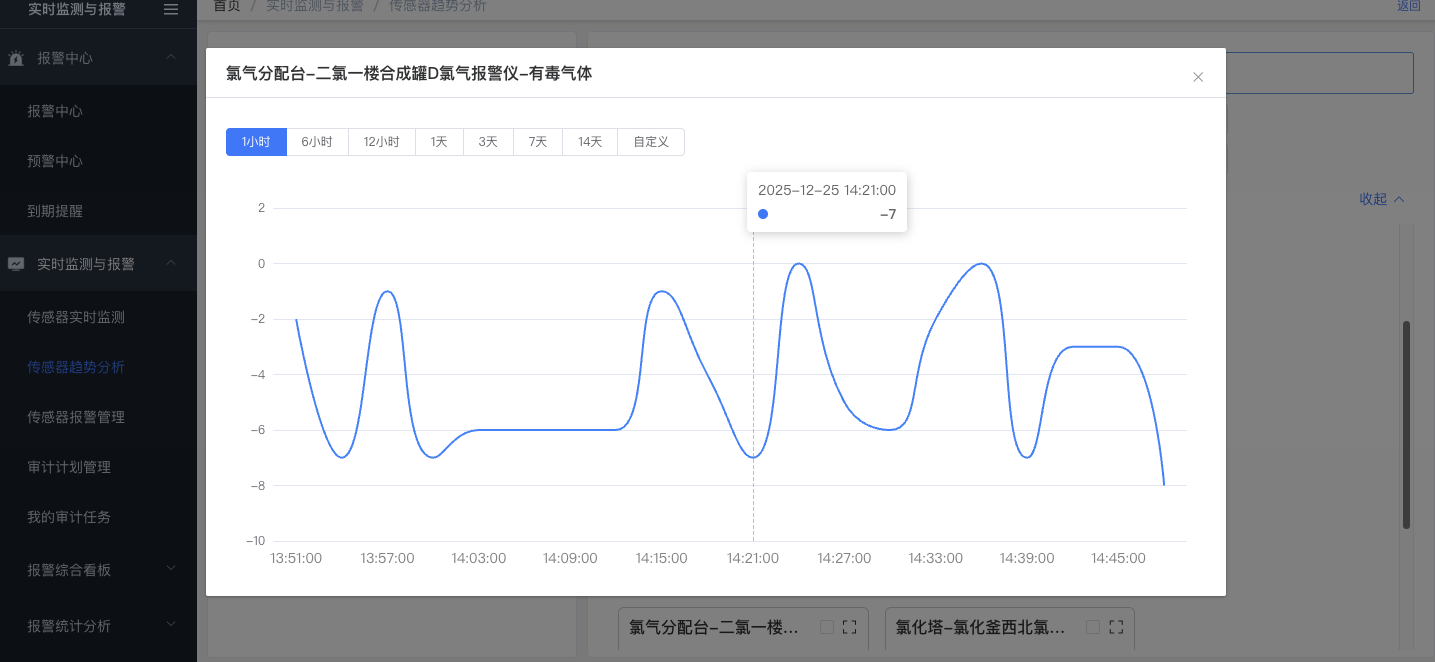Image resolution: width=1435 pixels, height=662 pixels.
Task: Expand the 报警综合看板 submenu
Action: click(x=171, y=569)
